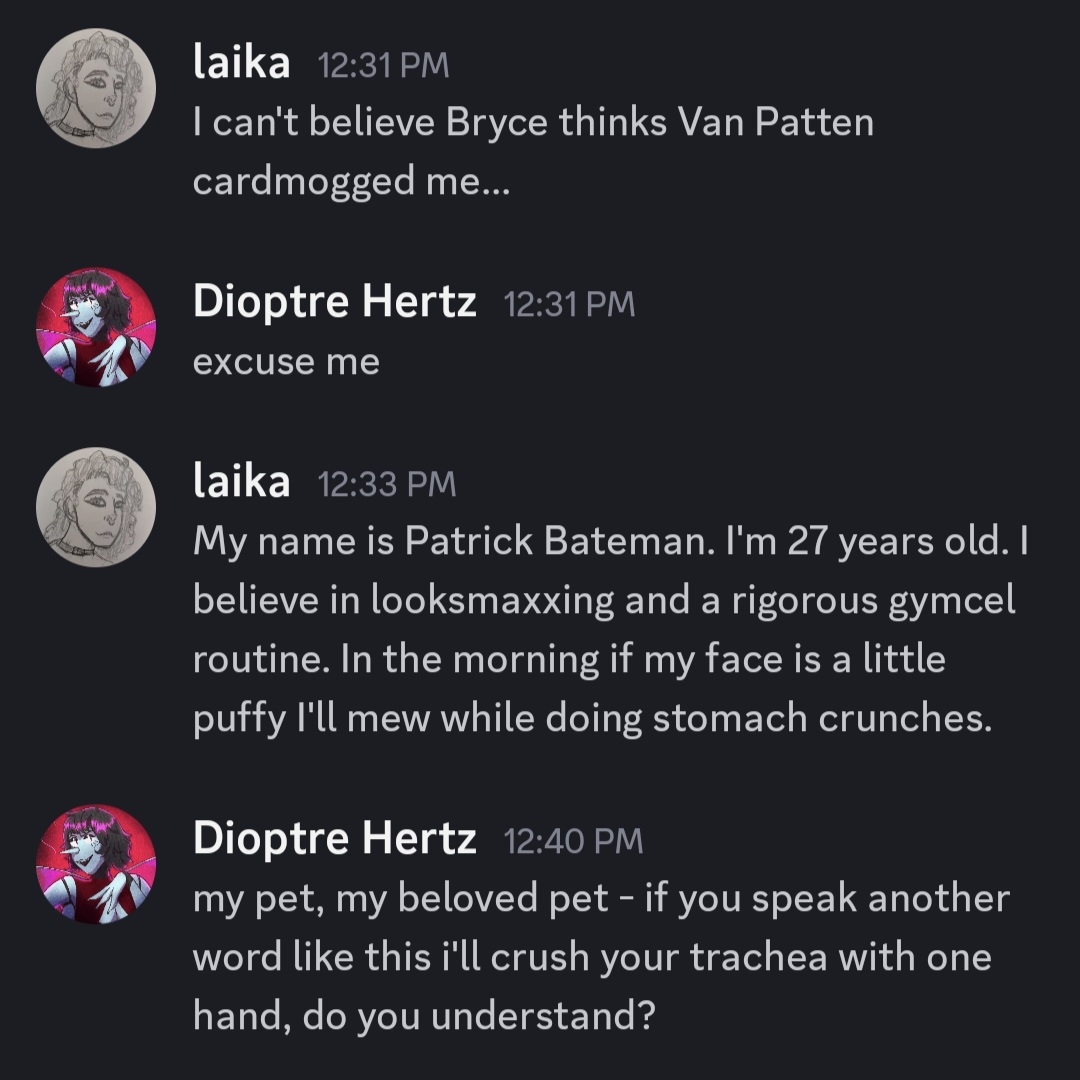
Task: Click laika's avatar beside the Patrick Bateman message
Action: tap(95, 507)
